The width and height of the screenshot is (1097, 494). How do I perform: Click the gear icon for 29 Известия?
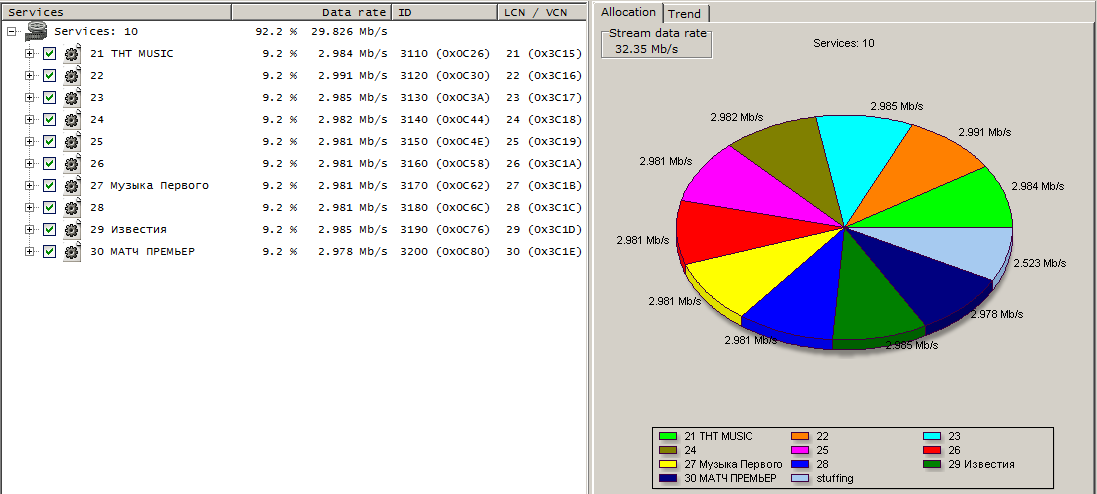pos(71,230)
